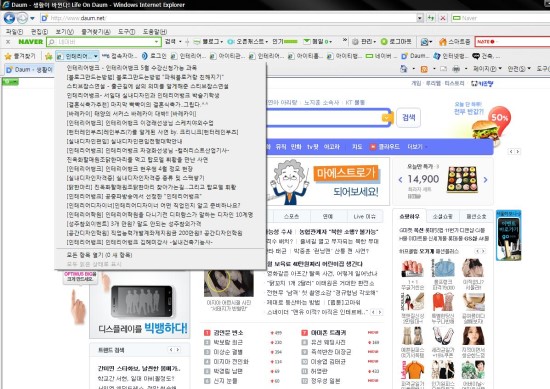The image size is (550, 389).
Task: Switch to the Live 이슈 tab
Action: point(364,216)
